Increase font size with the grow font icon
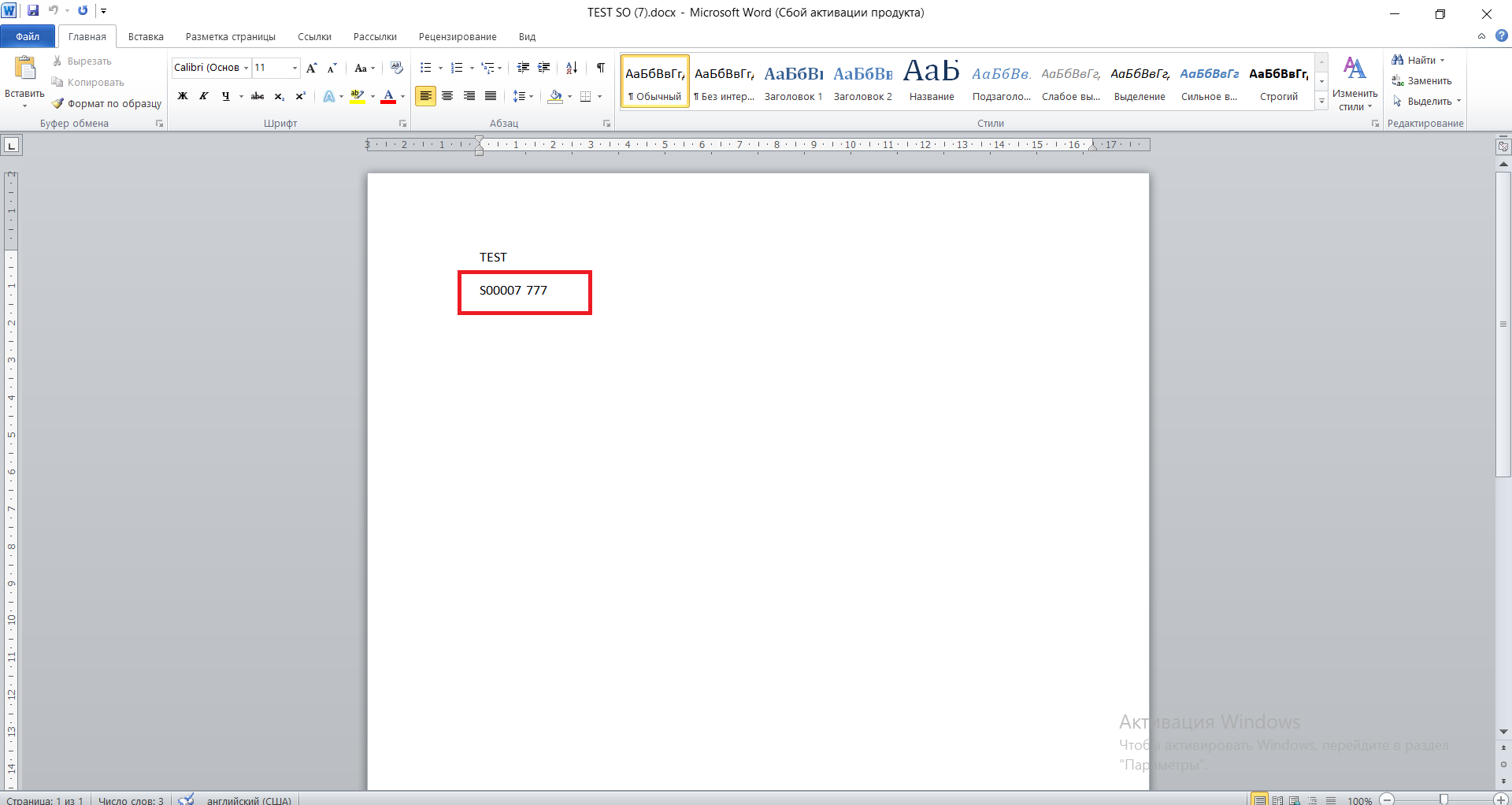 point(312,68)
